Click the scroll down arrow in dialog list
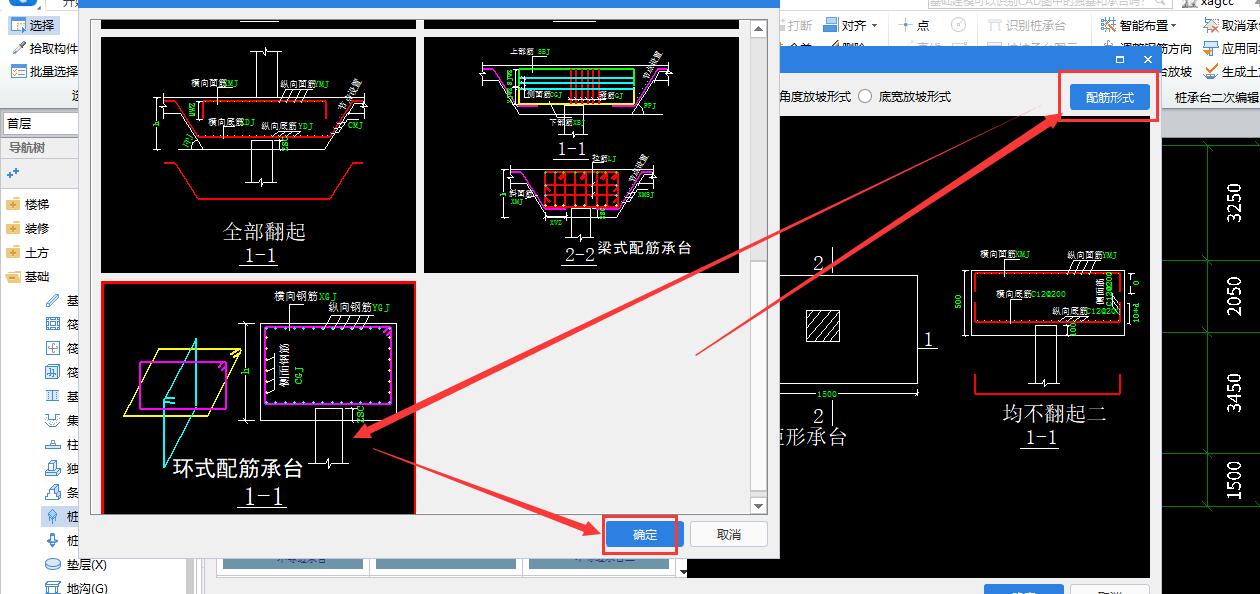 [758, 506]
